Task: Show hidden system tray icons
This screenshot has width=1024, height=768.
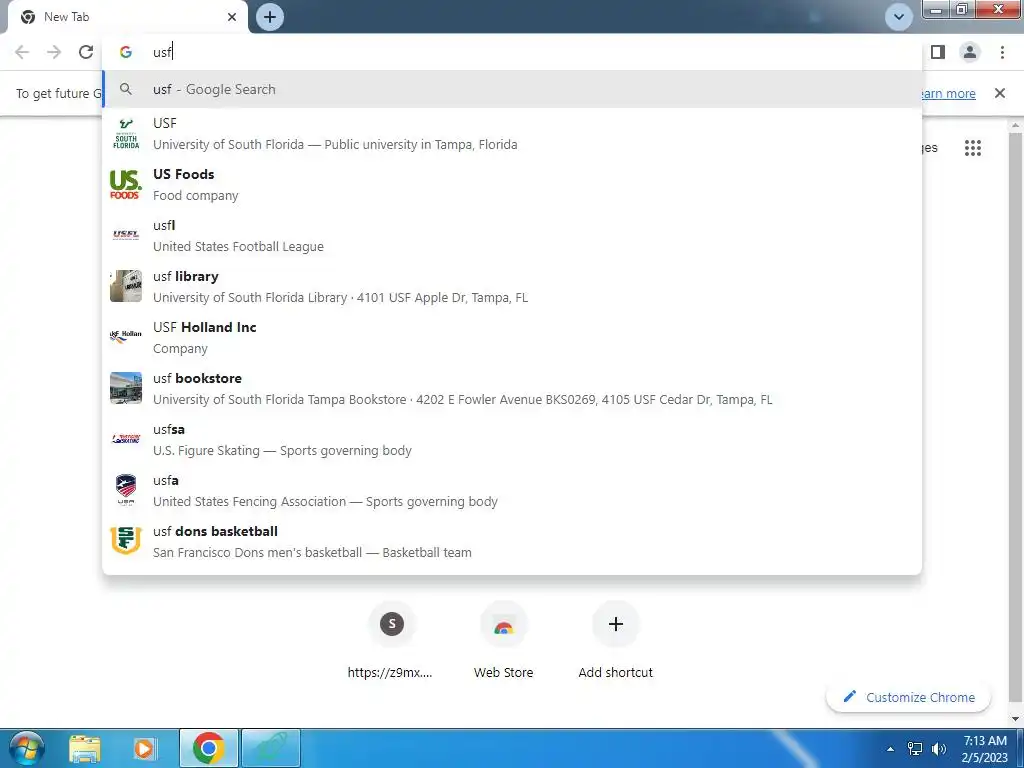Action: (891, 749)
